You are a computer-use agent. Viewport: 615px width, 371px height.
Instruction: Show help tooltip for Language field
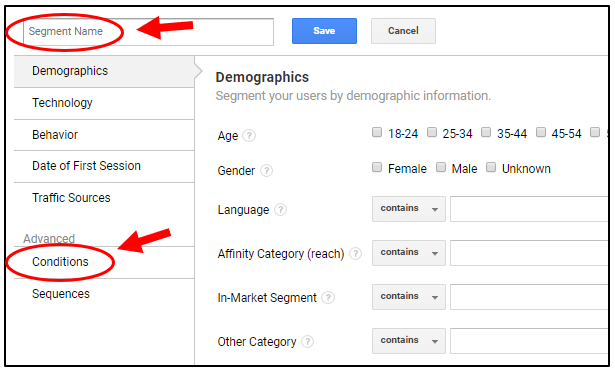280,210
